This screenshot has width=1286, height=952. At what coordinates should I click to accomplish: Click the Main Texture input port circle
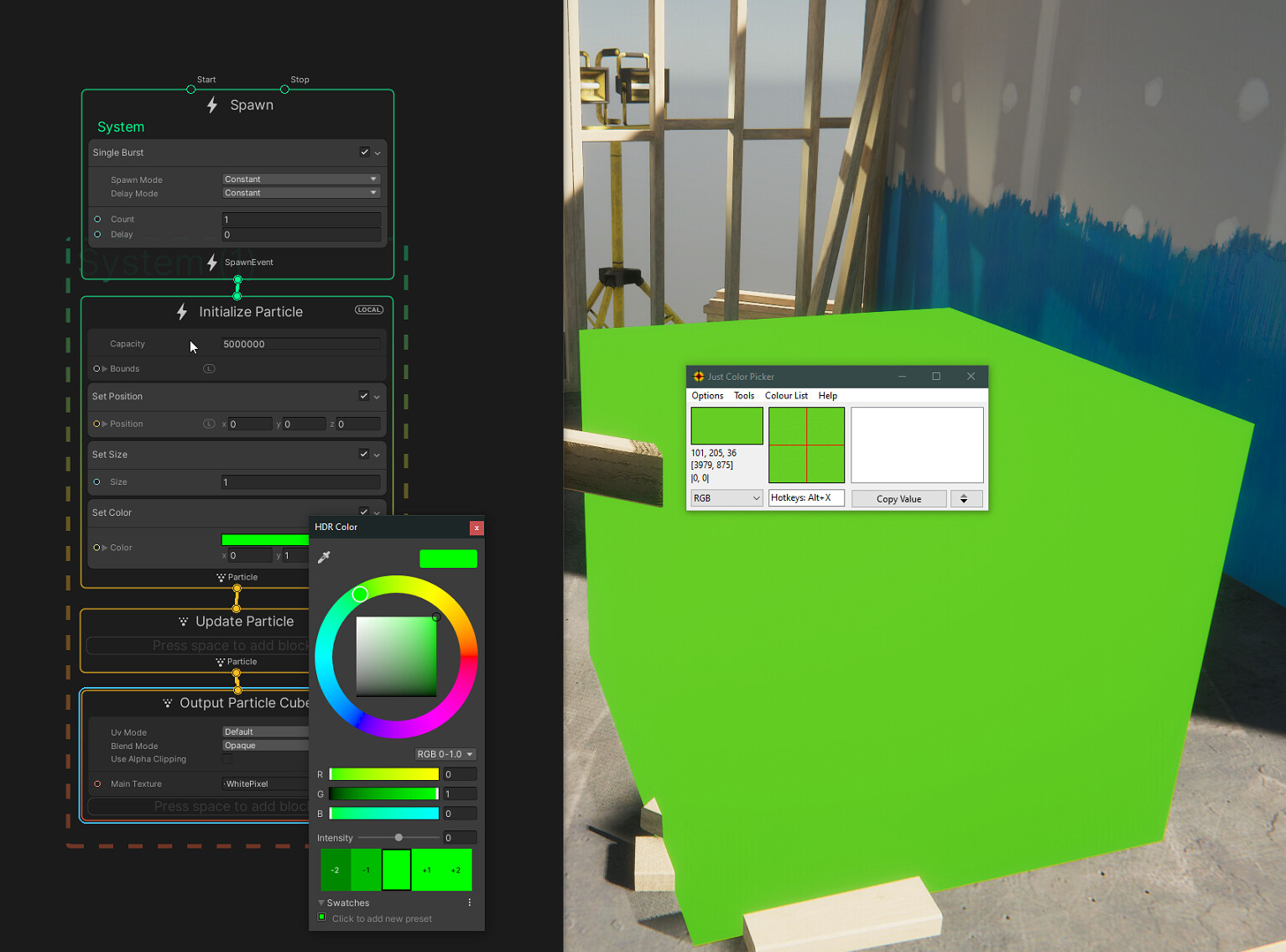point(97,783)
